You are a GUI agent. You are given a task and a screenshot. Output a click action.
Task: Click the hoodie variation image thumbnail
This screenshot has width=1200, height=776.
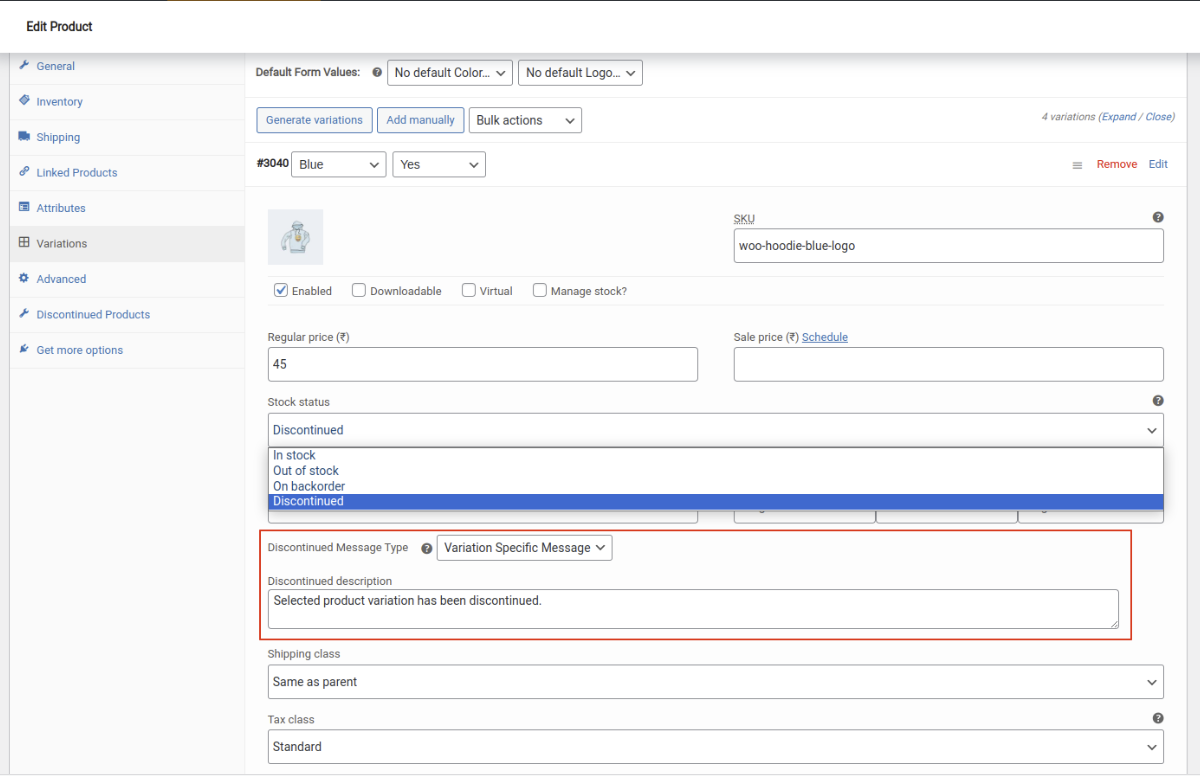[295, 237]
